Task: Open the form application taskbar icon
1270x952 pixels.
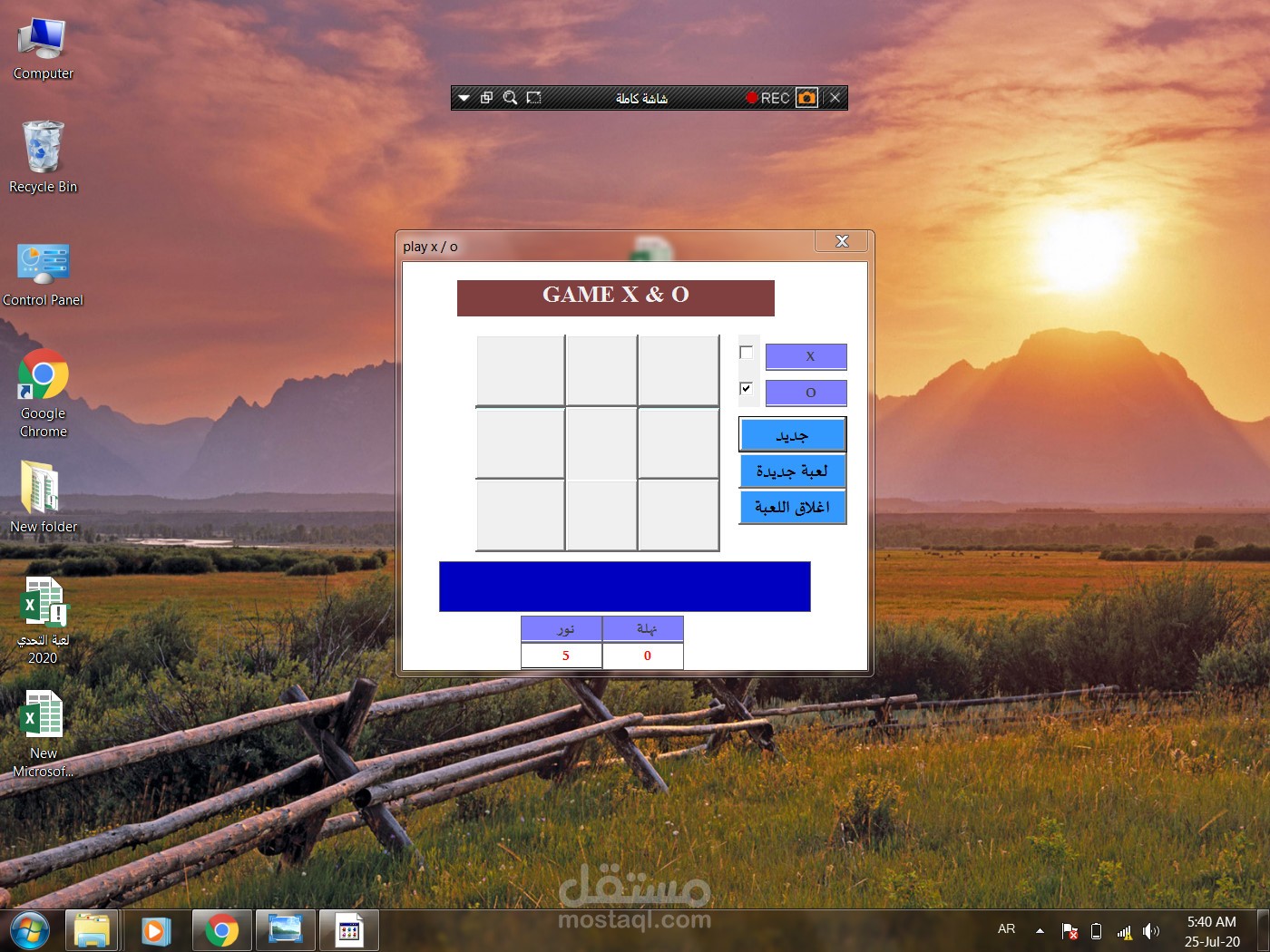Action: [349, 931]
